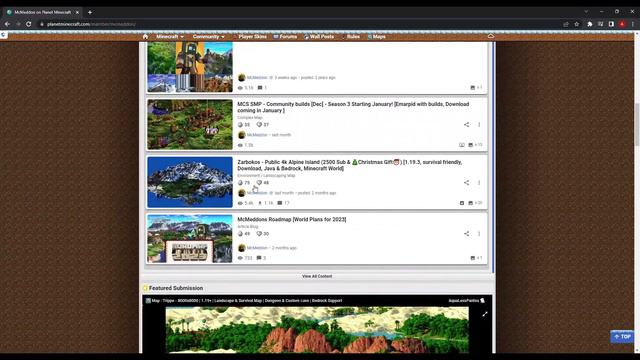This screenshot has height=360, width=640.
Task: Open McMeddon author link on Roadmap post
Action: coord(257,248)
